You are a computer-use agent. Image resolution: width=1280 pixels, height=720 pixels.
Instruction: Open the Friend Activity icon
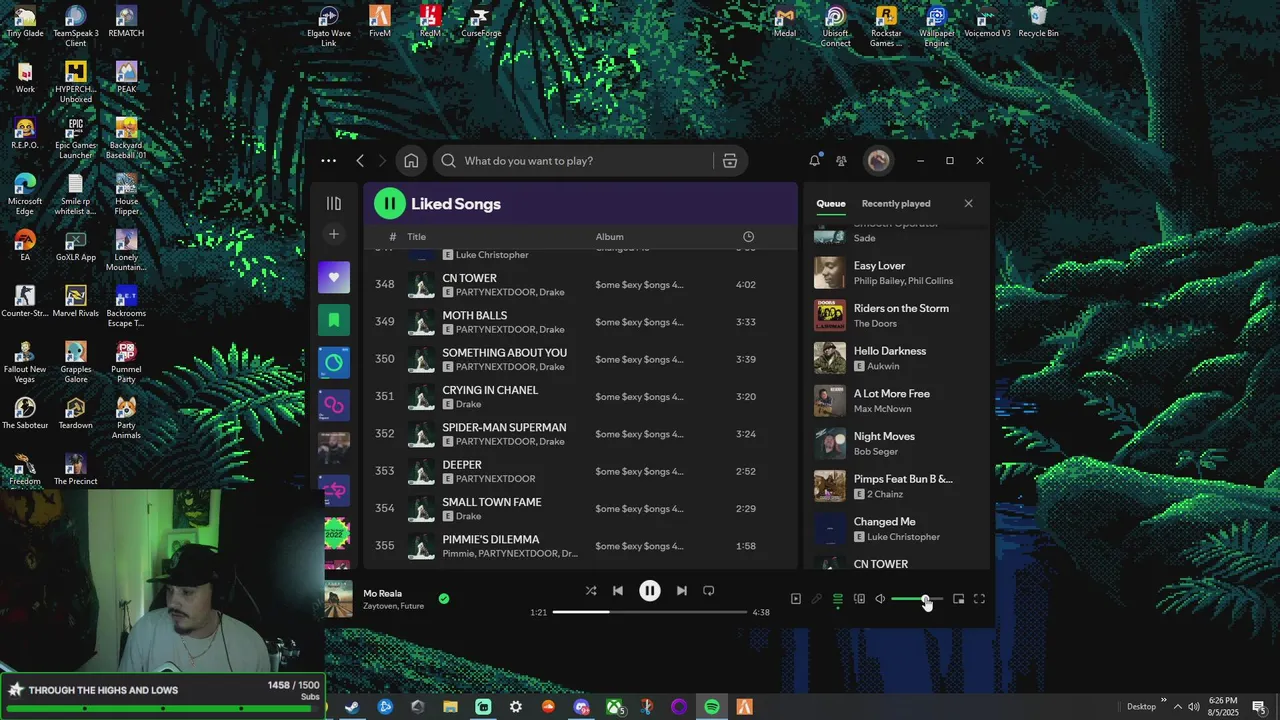coord(841,160)
